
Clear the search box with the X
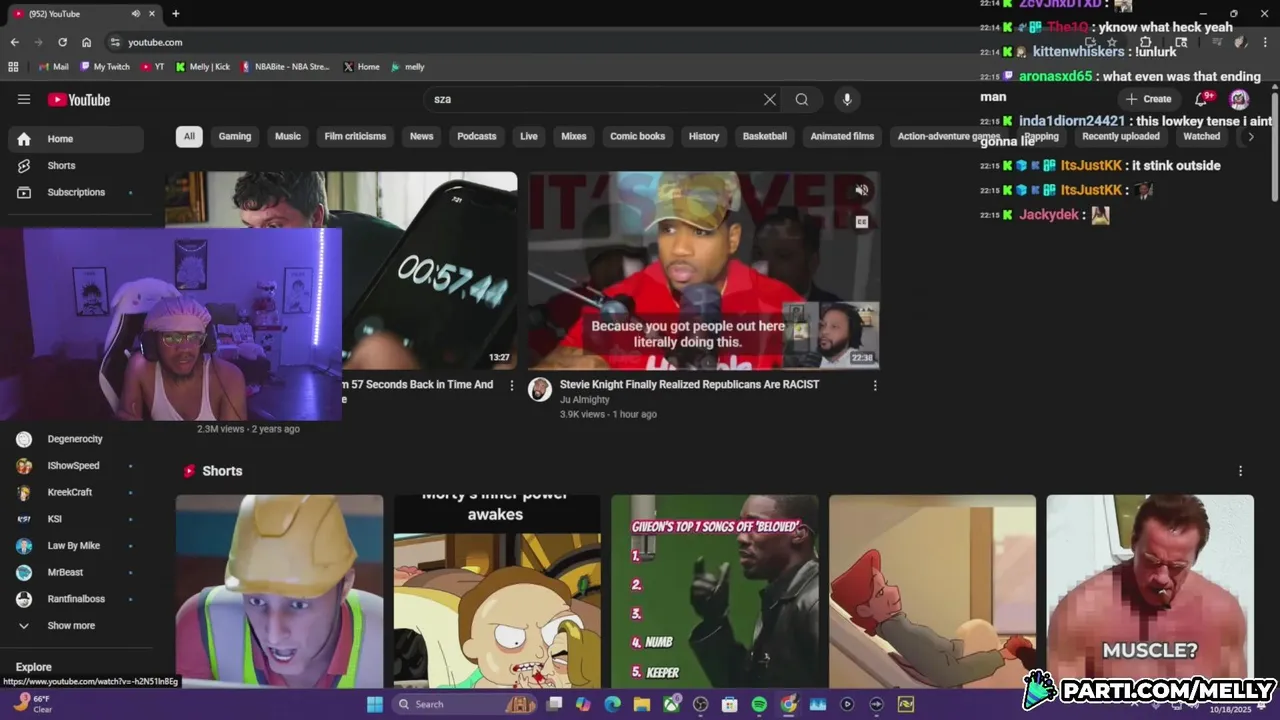pos(770,99)
